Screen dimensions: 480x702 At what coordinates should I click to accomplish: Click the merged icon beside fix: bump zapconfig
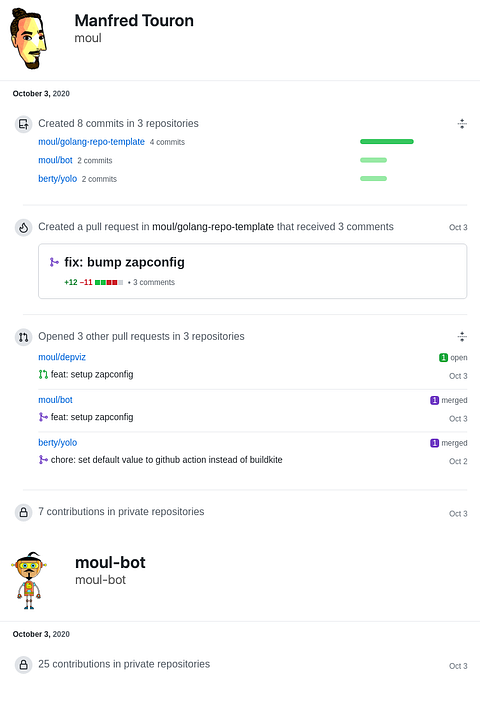54,262
